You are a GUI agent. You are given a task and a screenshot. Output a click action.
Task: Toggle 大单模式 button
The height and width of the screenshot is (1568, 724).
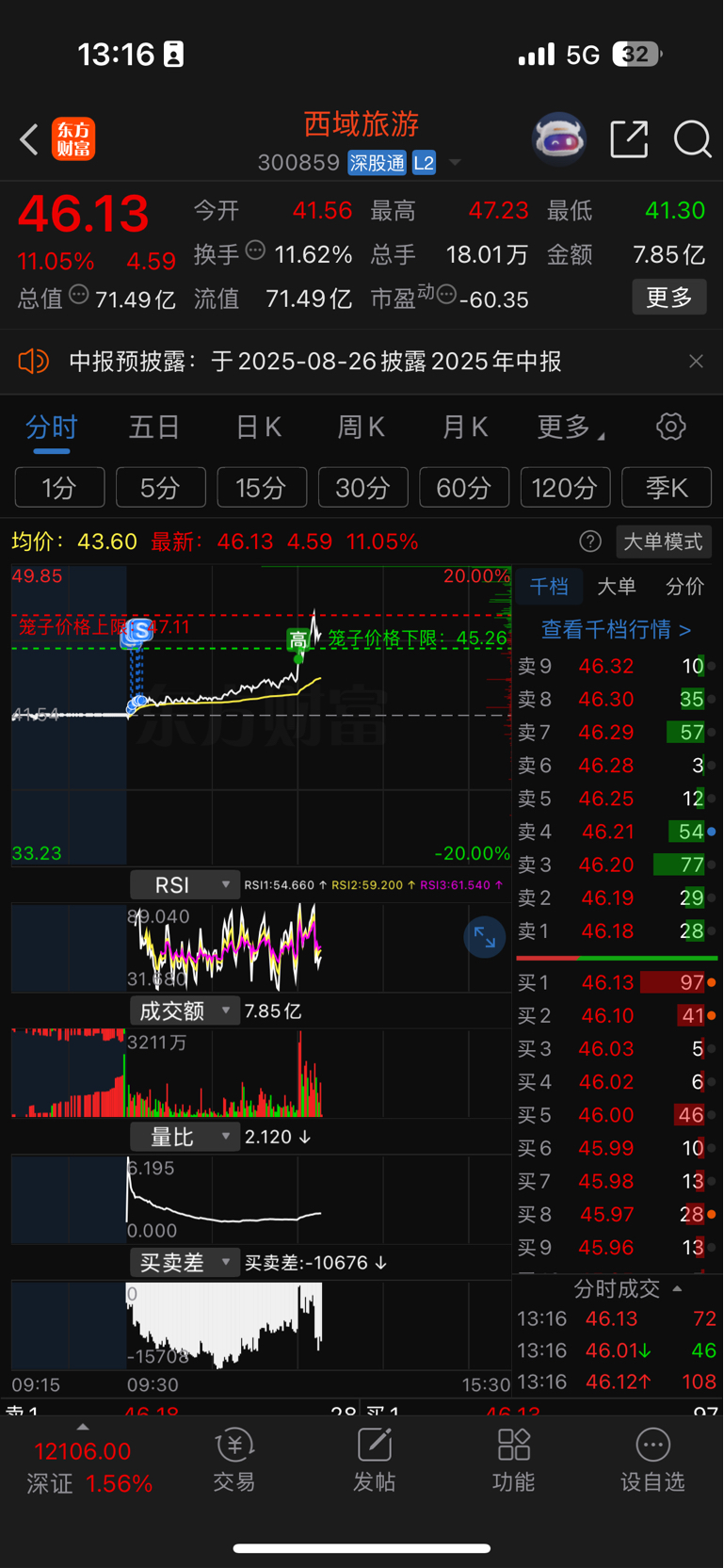pos(664,542)
